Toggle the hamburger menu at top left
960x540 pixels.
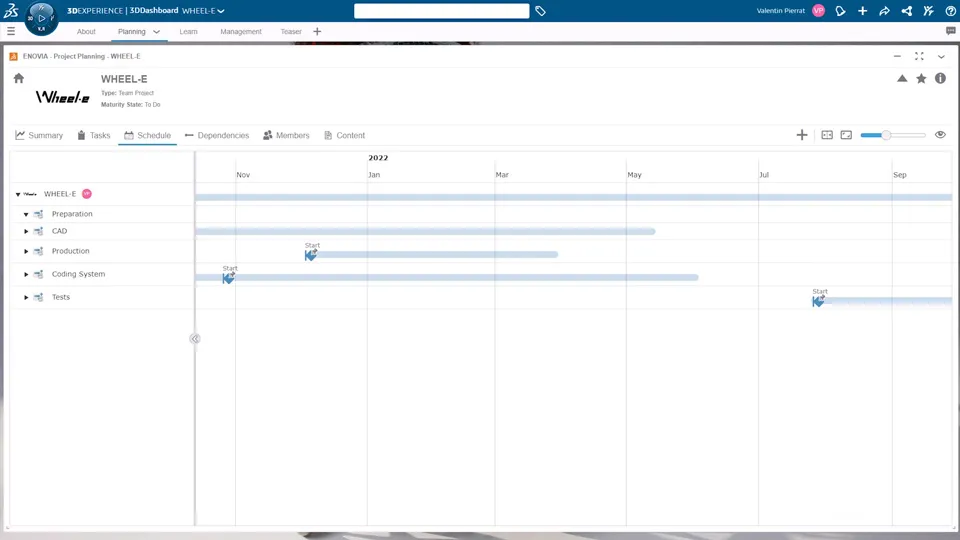click(x=11, y=32)
